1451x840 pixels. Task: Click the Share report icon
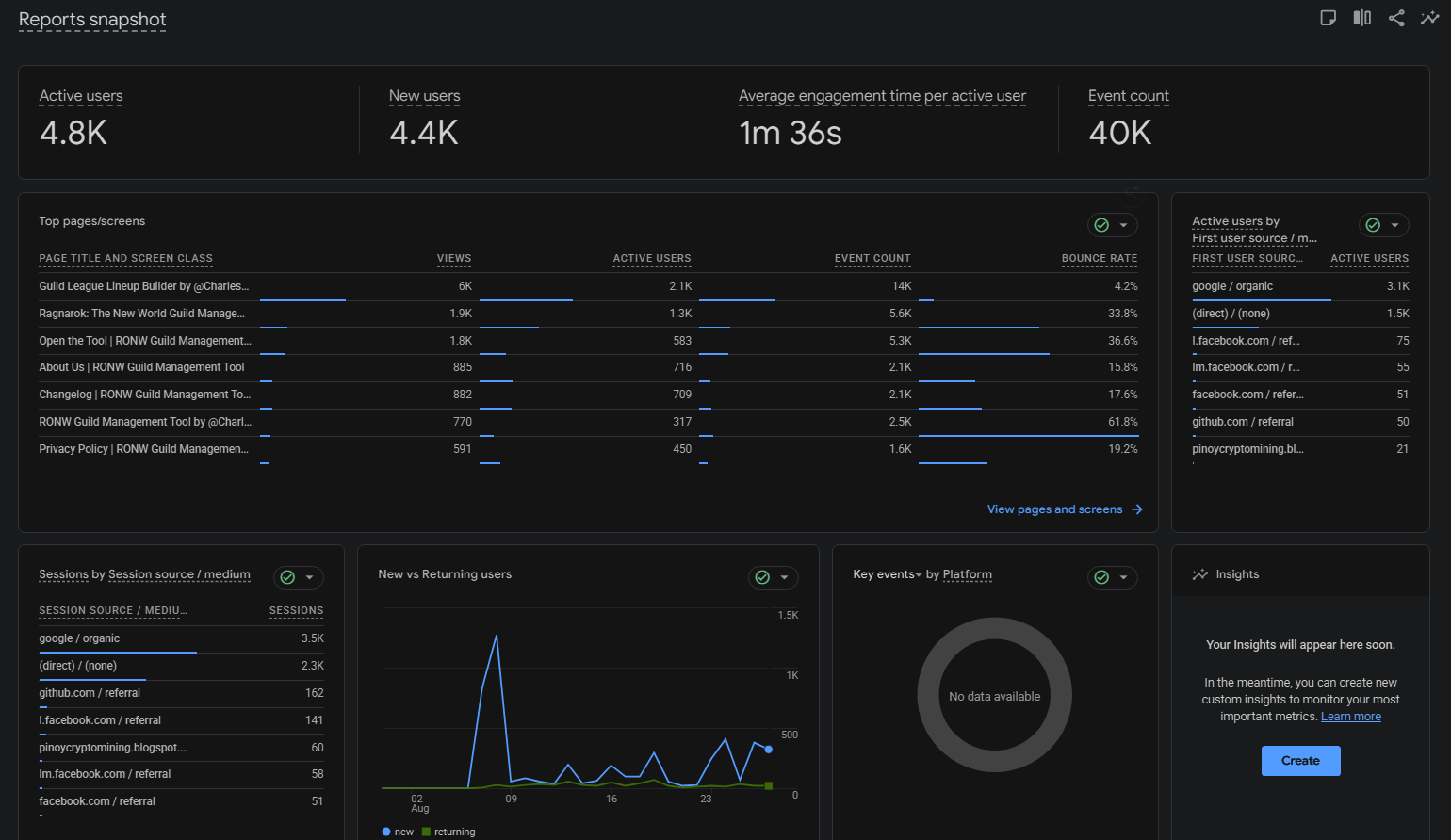point(1396,18)
